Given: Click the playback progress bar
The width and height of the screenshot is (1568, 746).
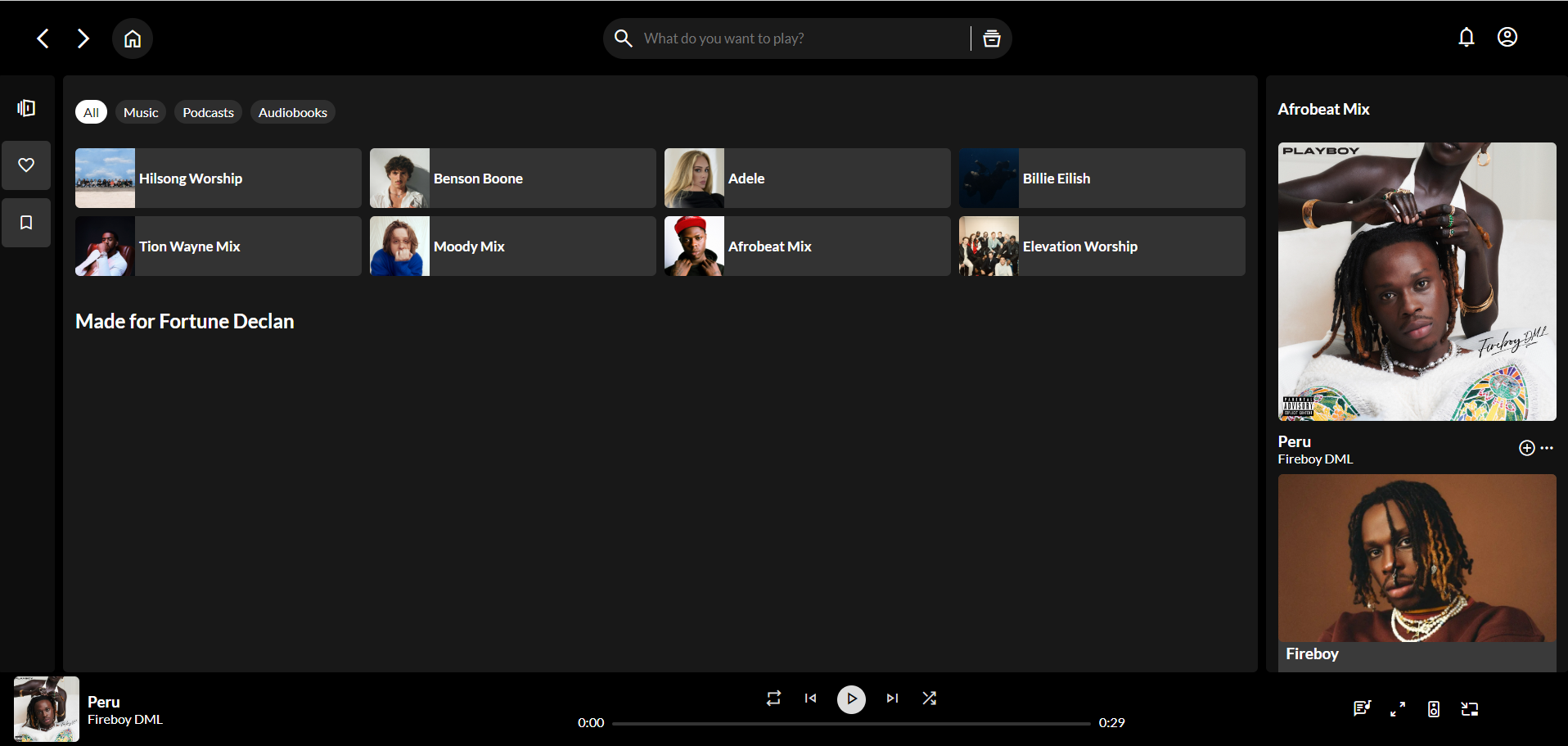Looking at the screenshot, I should 851,724.
